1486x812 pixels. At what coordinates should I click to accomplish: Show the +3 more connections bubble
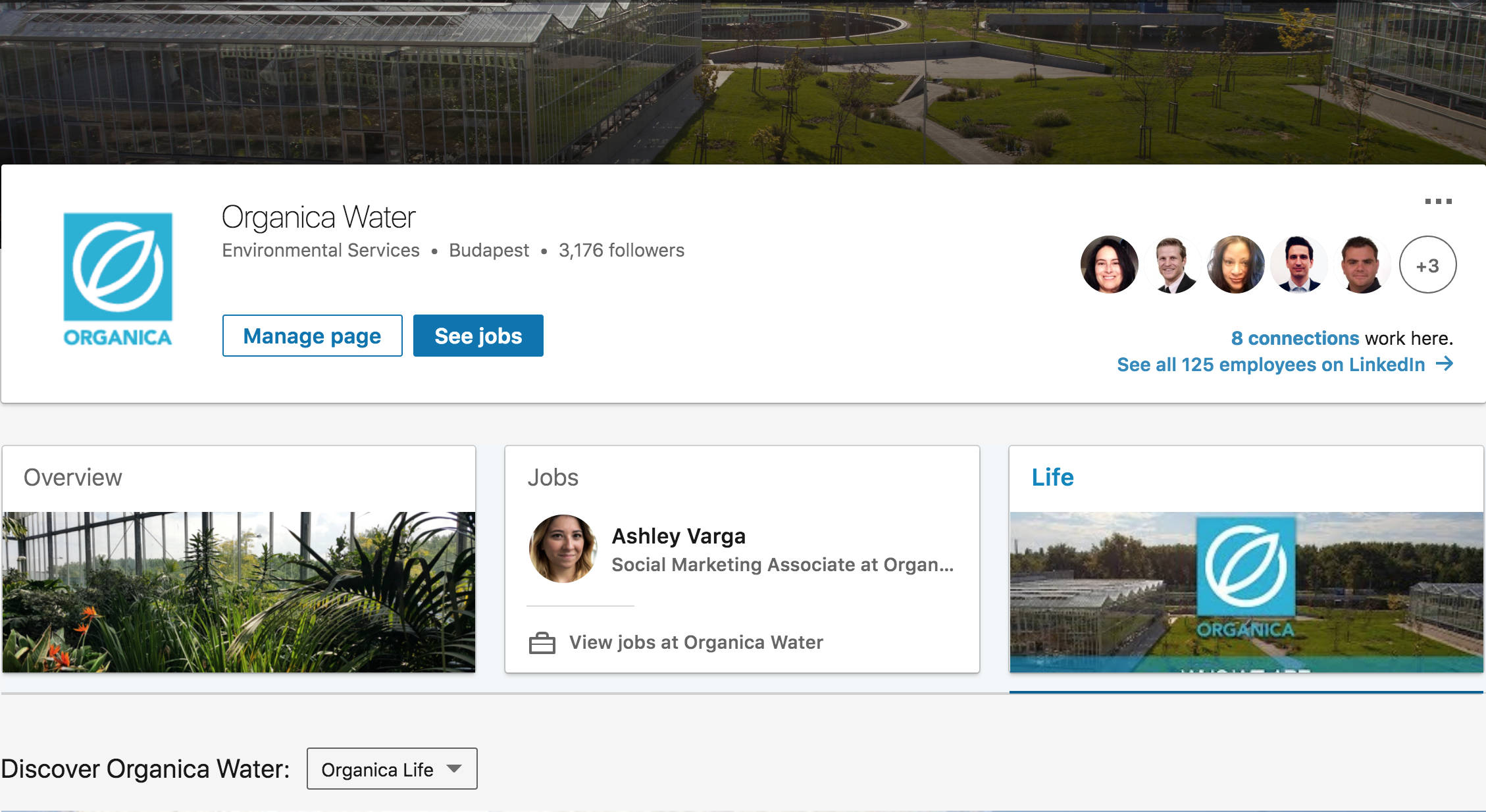click(x=1427, y=265)
